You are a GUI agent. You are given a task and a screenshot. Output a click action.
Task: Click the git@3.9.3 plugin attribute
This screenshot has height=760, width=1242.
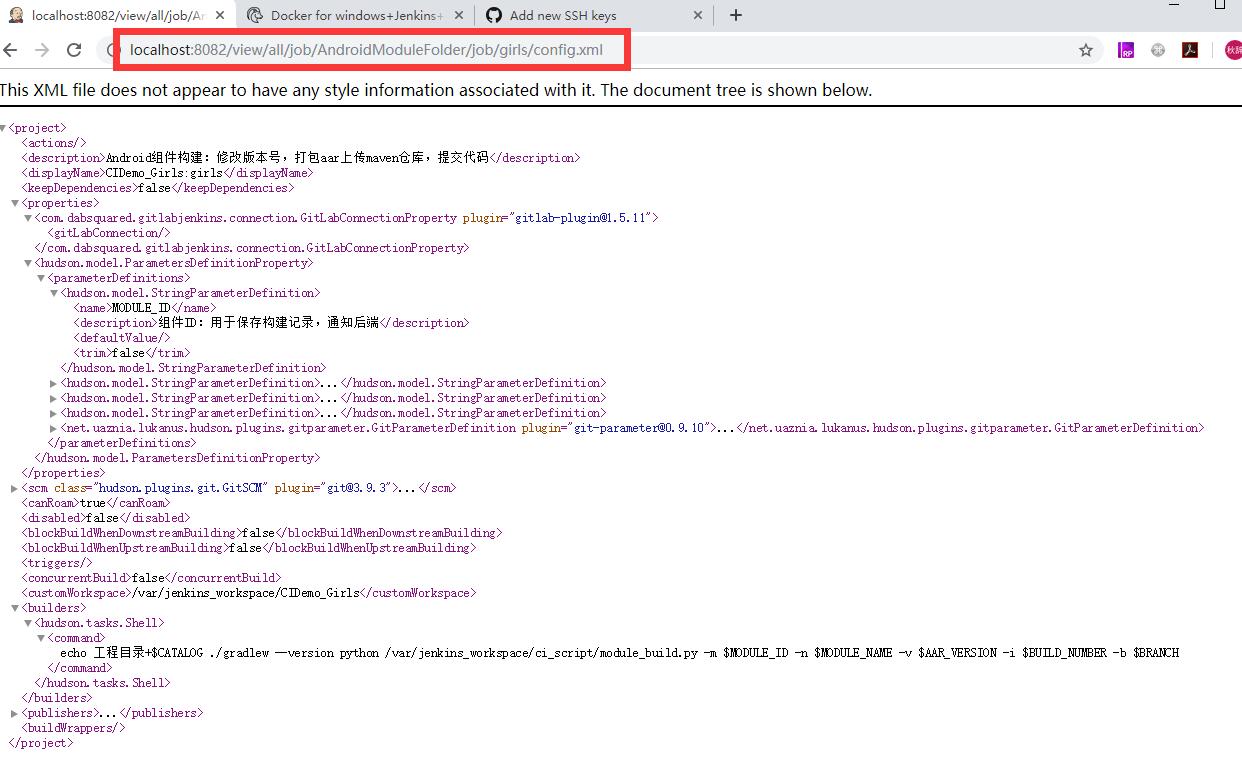[331, 488]
